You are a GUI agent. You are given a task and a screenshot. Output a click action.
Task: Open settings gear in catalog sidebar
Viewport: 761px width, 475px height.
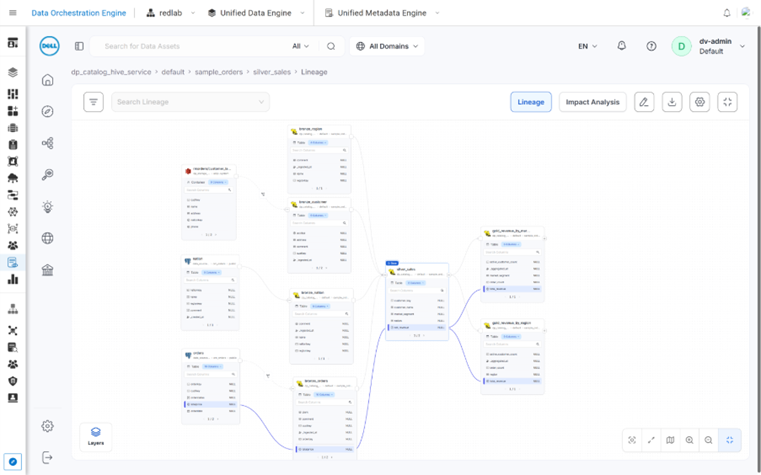48,426
